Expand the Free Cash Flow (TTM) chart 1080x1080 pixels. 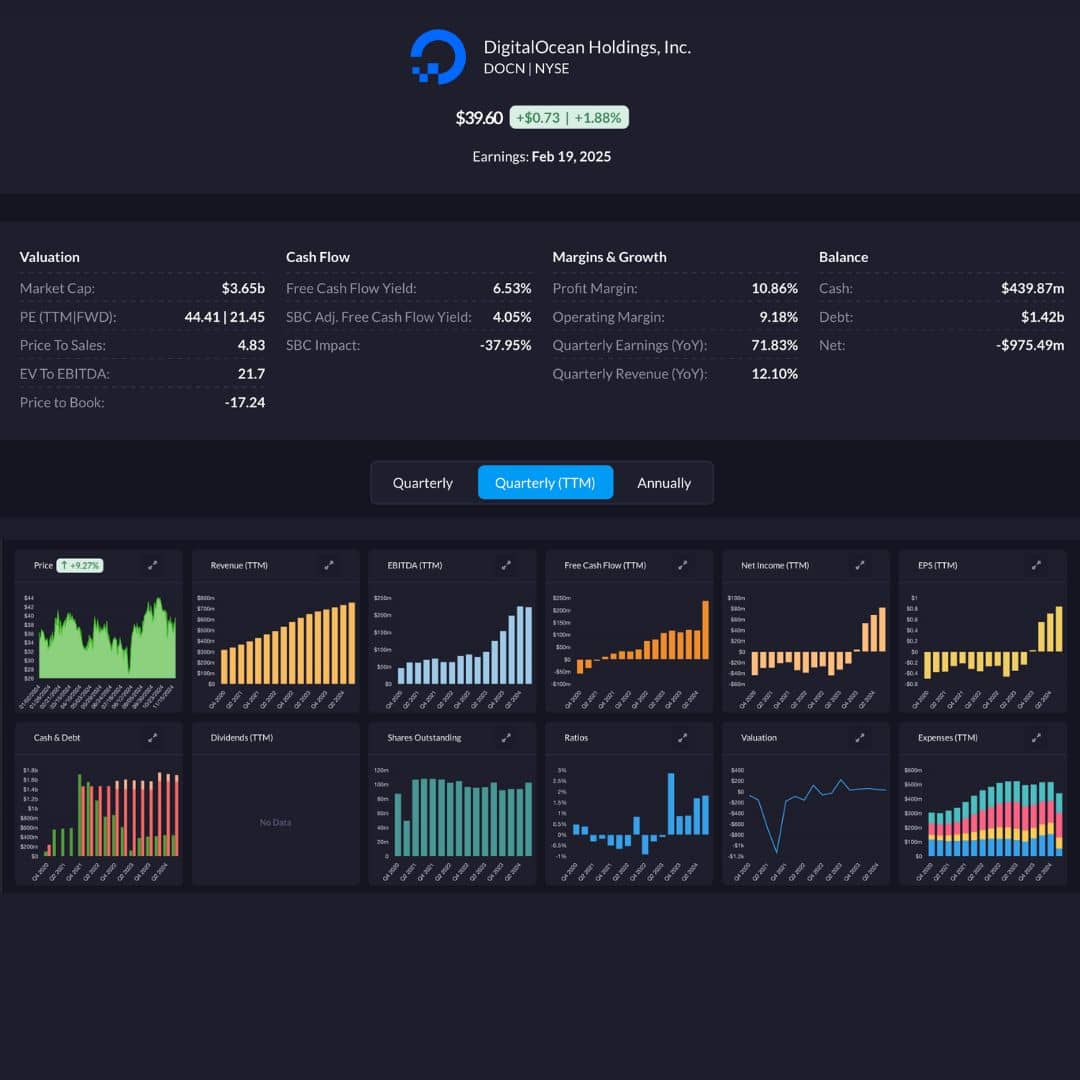683,565
